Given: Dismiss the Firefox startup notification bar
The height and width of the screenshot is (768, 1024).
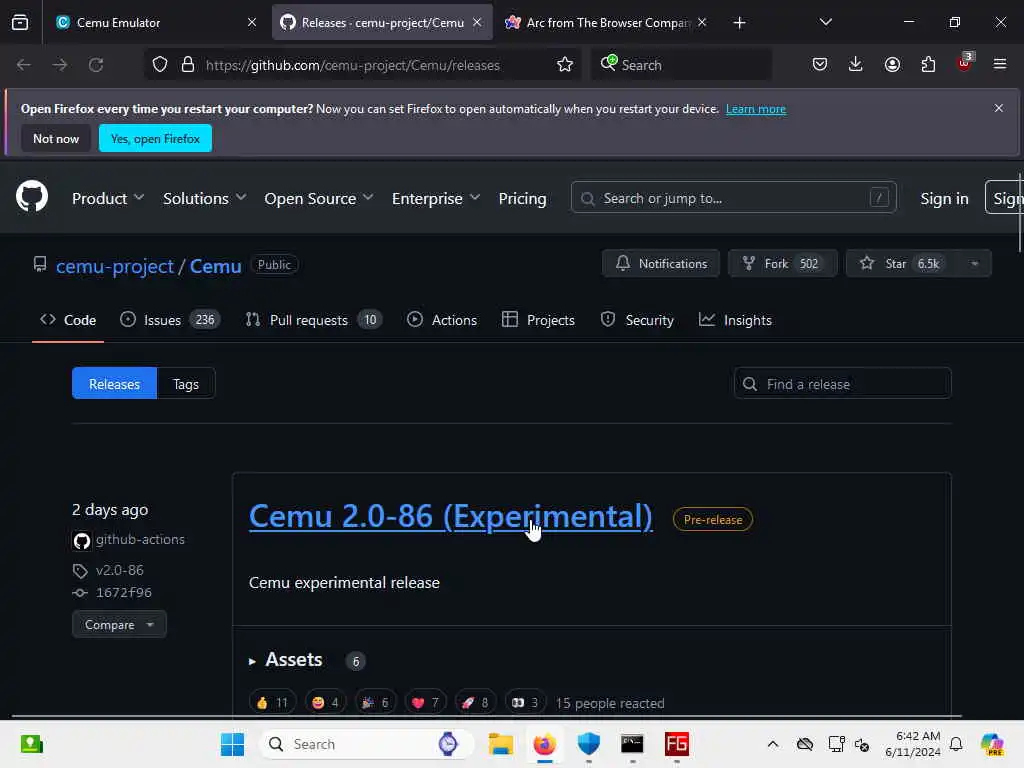Looking at the screenshot, I should point(999,108).
